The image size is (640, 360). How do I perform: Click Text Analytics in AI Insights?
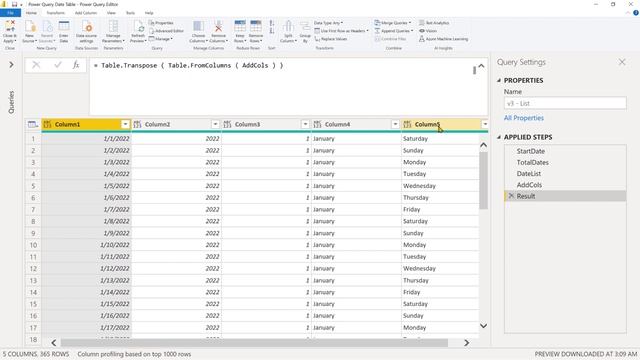tap(434, 23)
